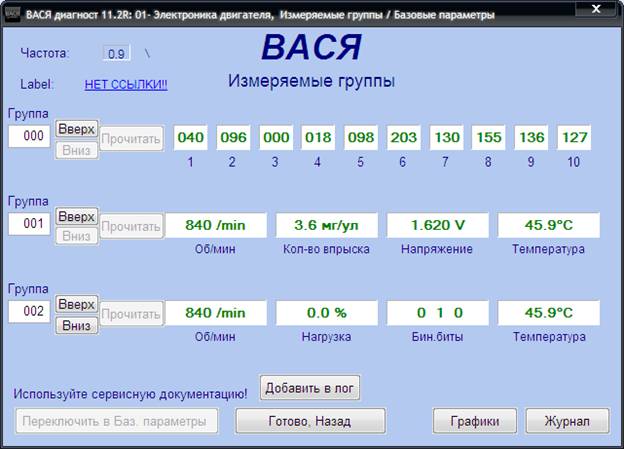The height and width of the screenshot is (449, 624).
Task: Click the 45.9°C temperature in group 002
Action: pos(549,313)
